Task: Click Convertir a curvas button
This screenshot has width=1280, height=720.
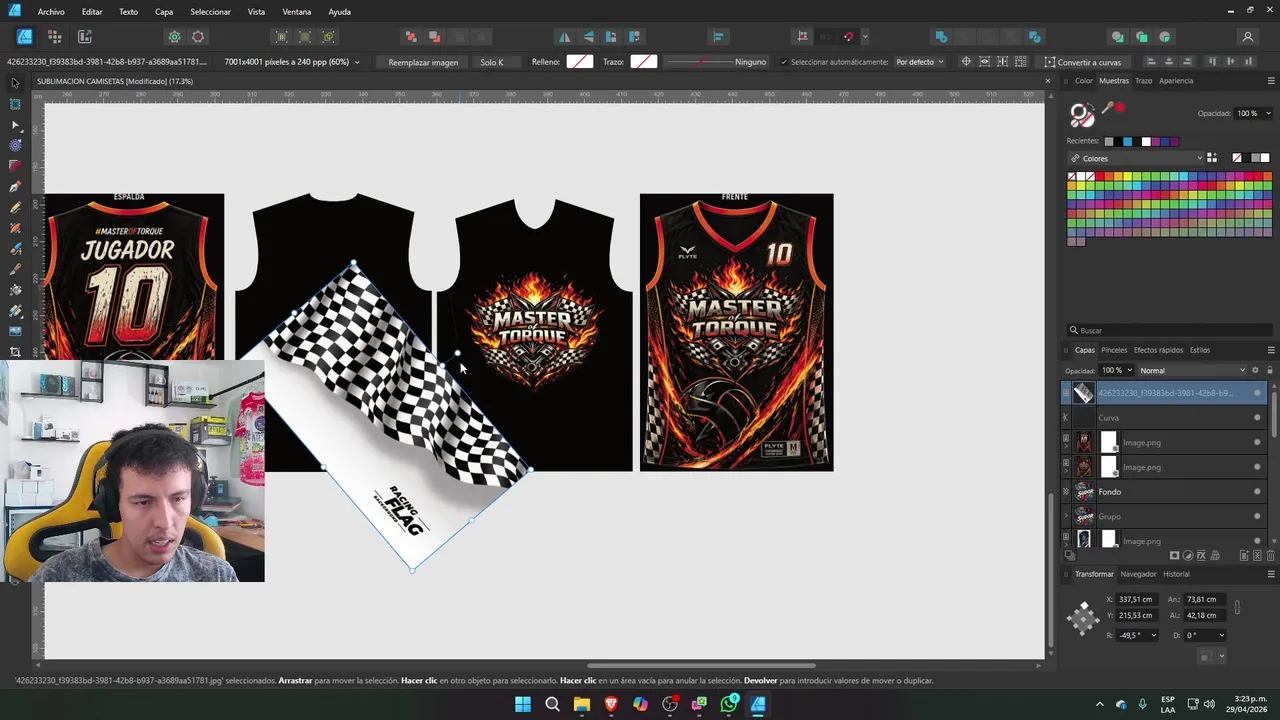Action: pos(1083,62)
